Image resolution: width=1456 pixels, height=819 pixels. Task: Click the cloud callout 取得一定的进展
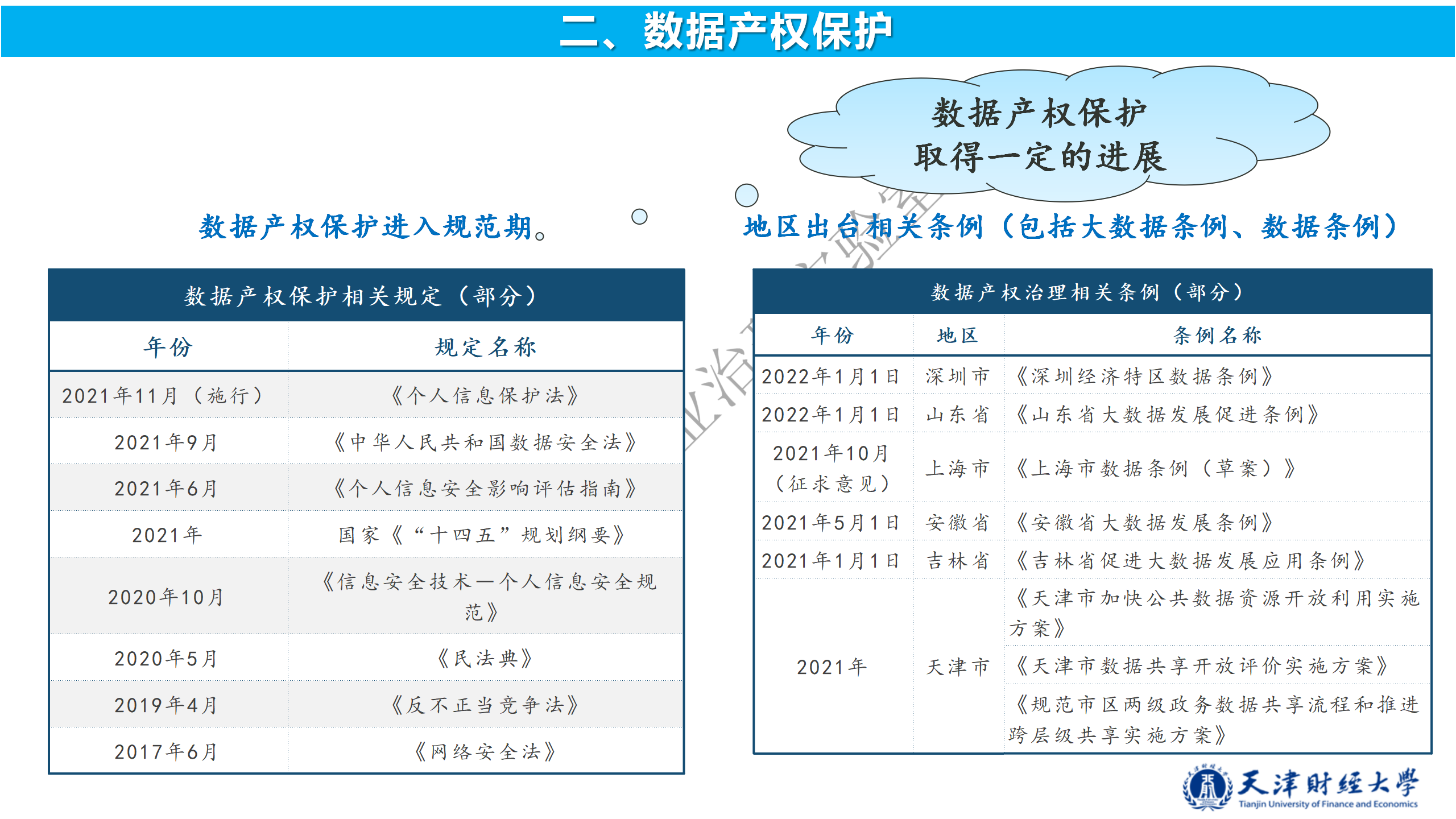(1058, 134)
